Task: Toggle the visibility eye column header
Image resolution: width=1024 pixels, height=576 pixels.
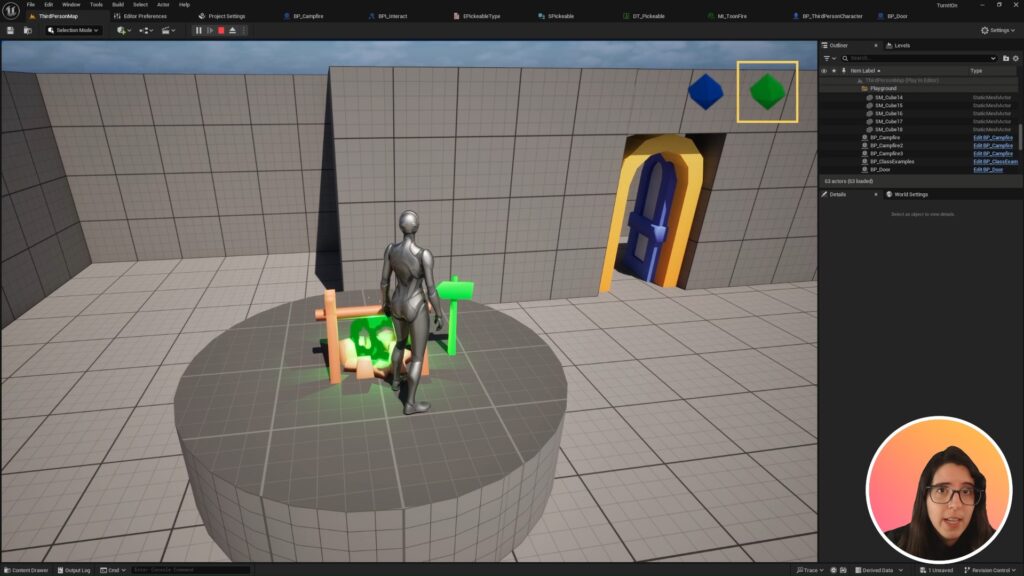Action: (824, 71)
